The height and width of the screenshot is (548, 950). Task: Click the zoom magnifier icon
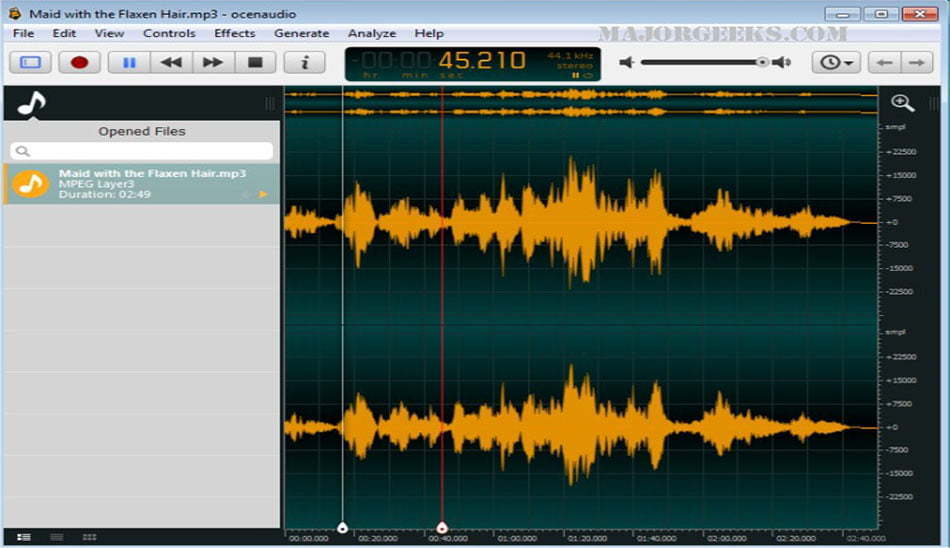902,102
